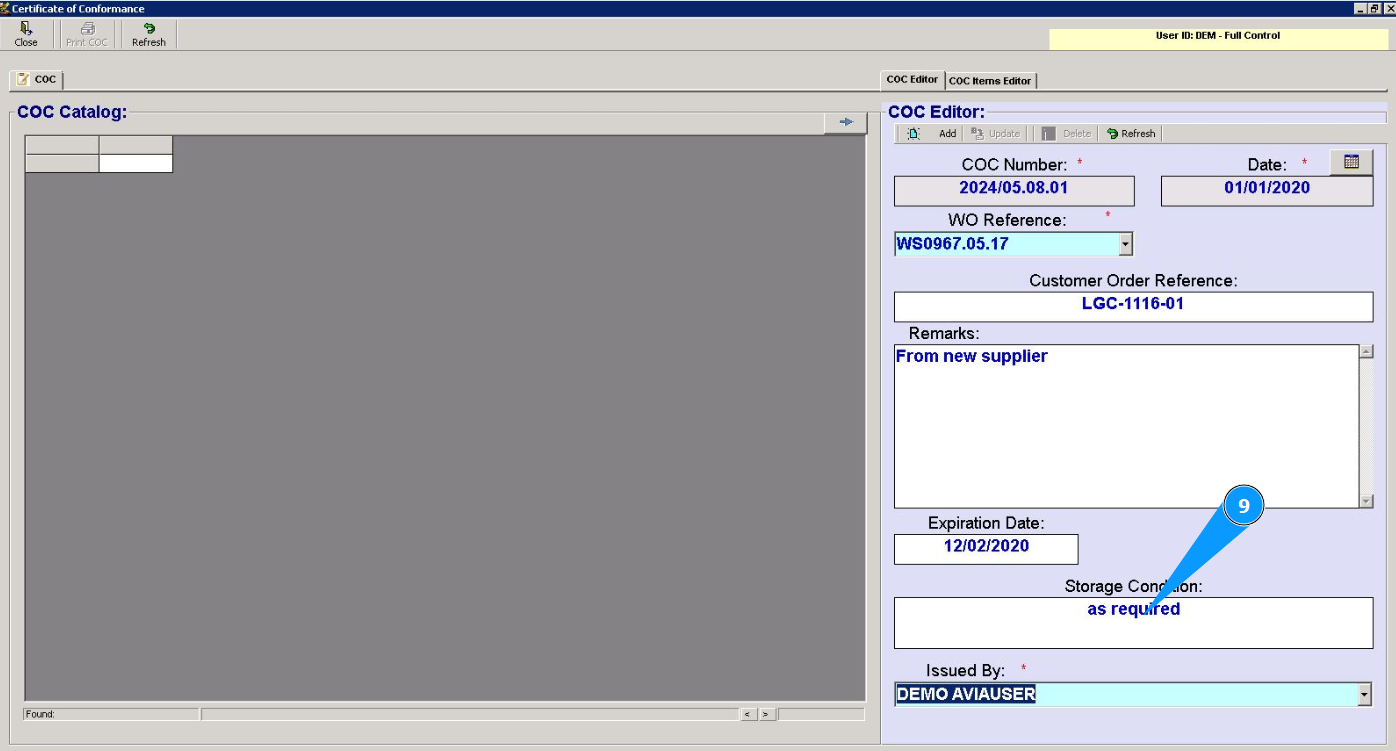The height and width of the screenshot is (751, 1396).
Task: Click the catalog scroll right arrow button
Action: point(766,714)
